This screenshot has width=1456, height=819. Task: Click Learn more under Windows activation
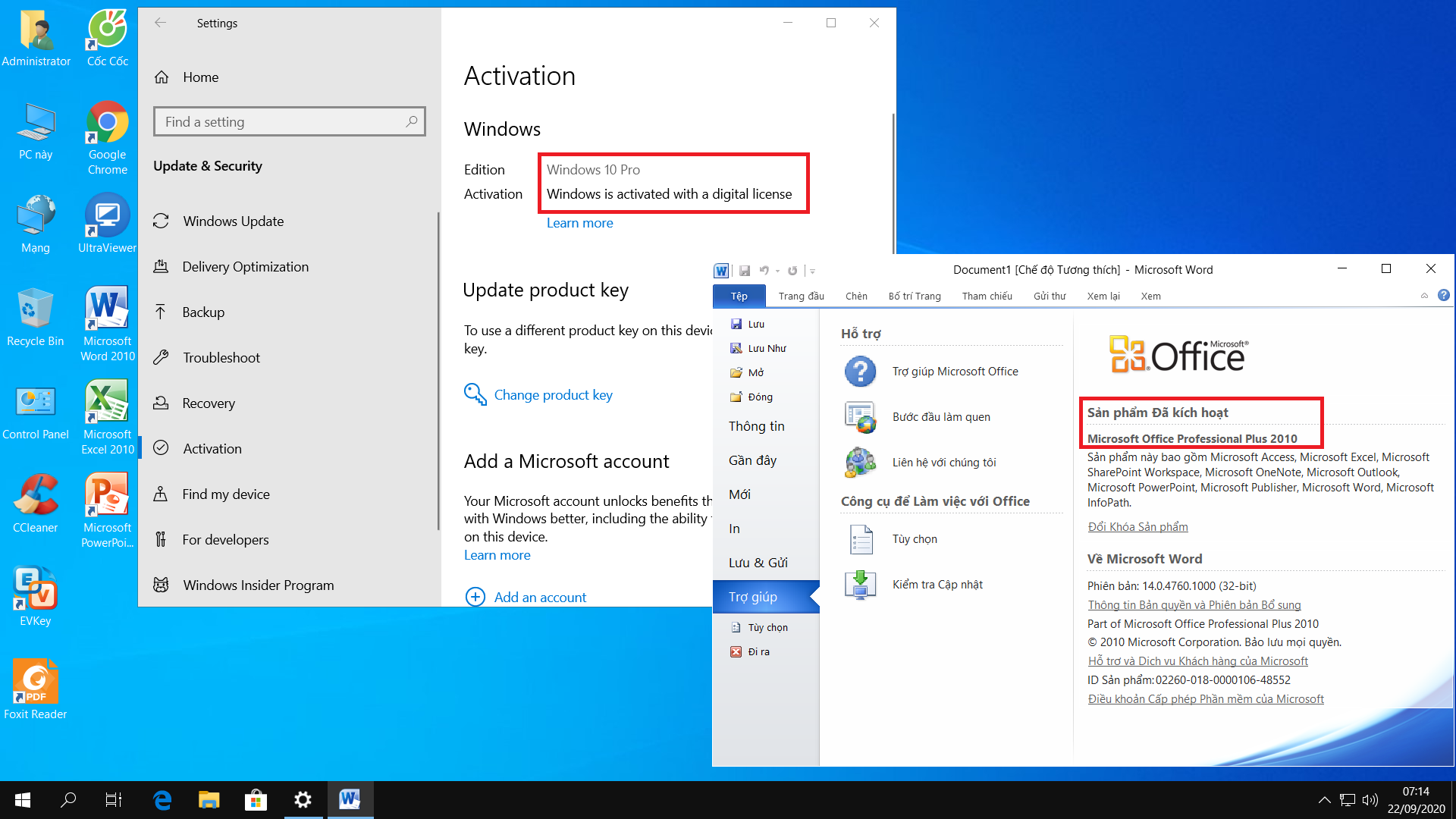579,223
